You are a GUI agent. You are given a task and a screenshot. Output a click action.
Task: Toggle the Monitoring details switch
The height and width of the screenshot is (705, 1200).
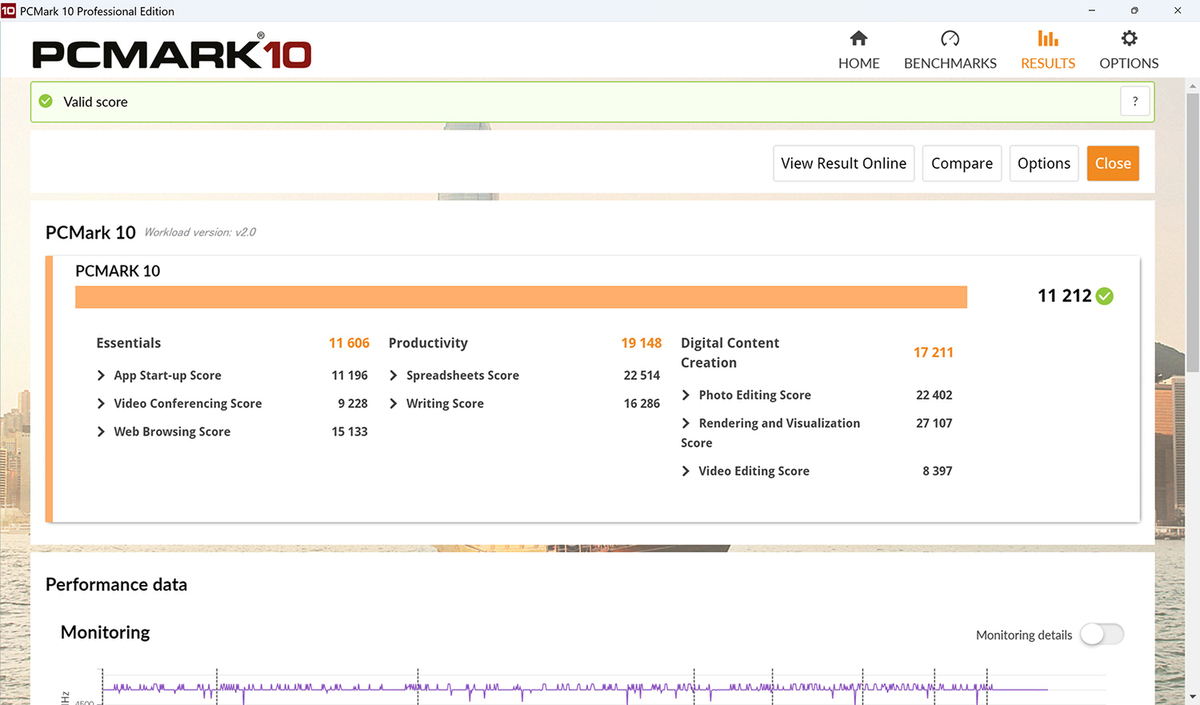click(1101, 634)
